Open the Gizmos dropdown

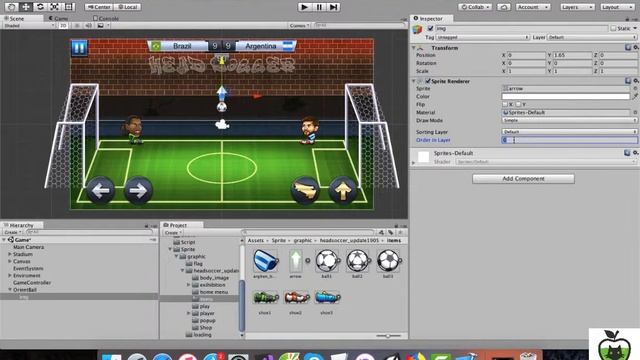[x=300, y=25]
